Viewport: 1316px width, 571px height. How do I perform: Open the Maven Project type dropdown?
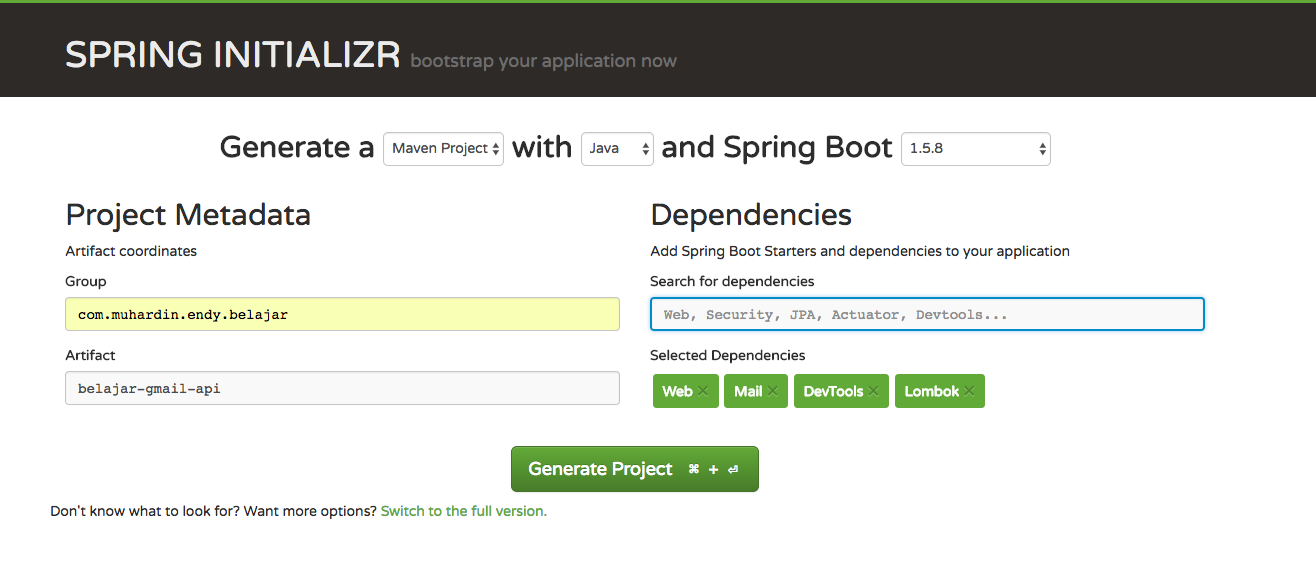(x=443, y=148)
